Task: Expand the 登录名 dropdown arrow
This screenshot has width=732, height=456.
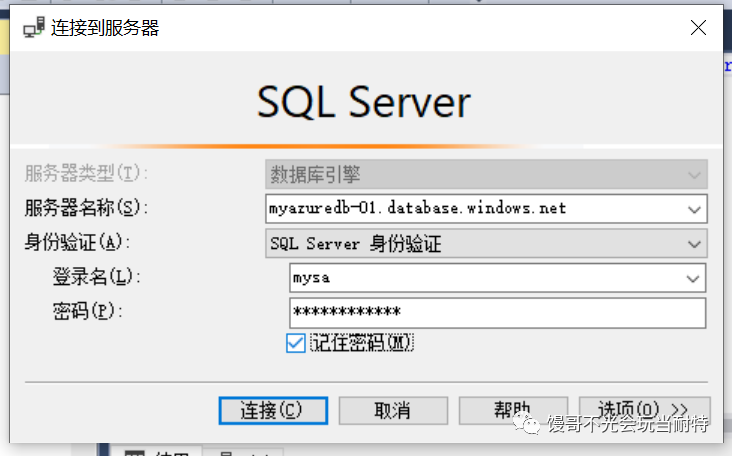Action: (x=692, y=279)
